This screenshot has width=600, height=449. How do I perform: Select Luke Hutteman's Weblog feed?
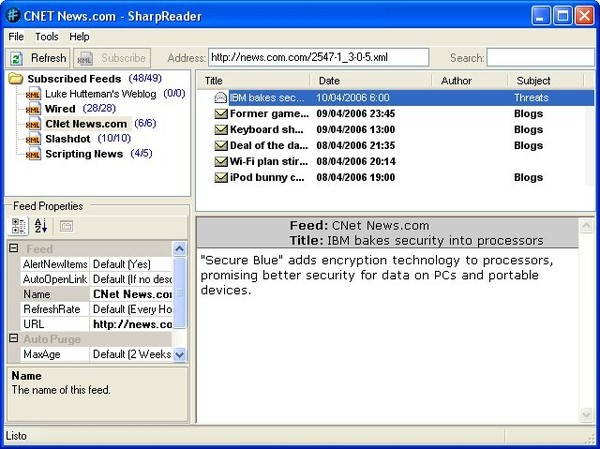[x=101, y=94]
